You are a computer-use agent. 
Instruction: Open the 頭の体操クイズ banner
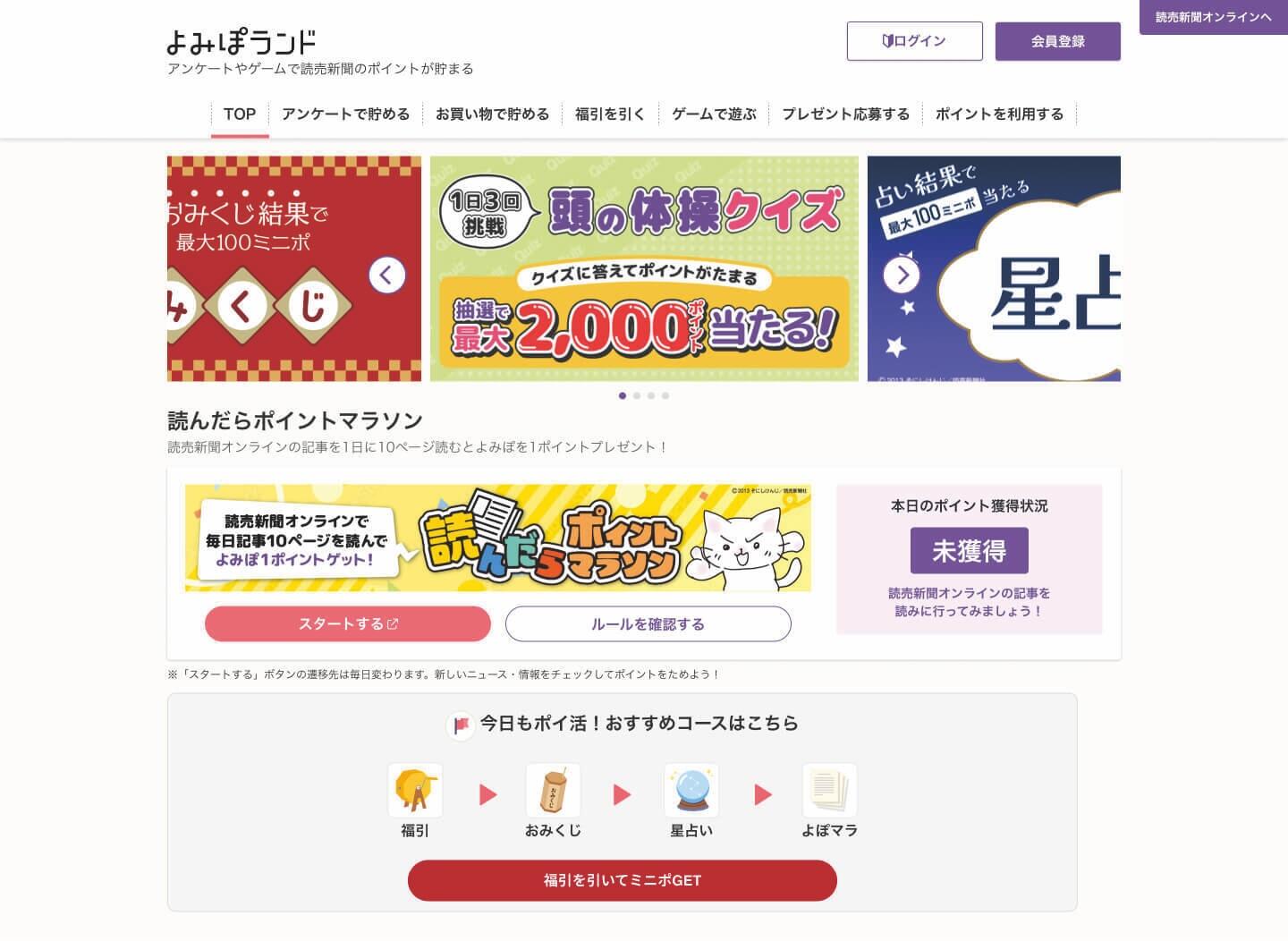click(x=644, y=269)
